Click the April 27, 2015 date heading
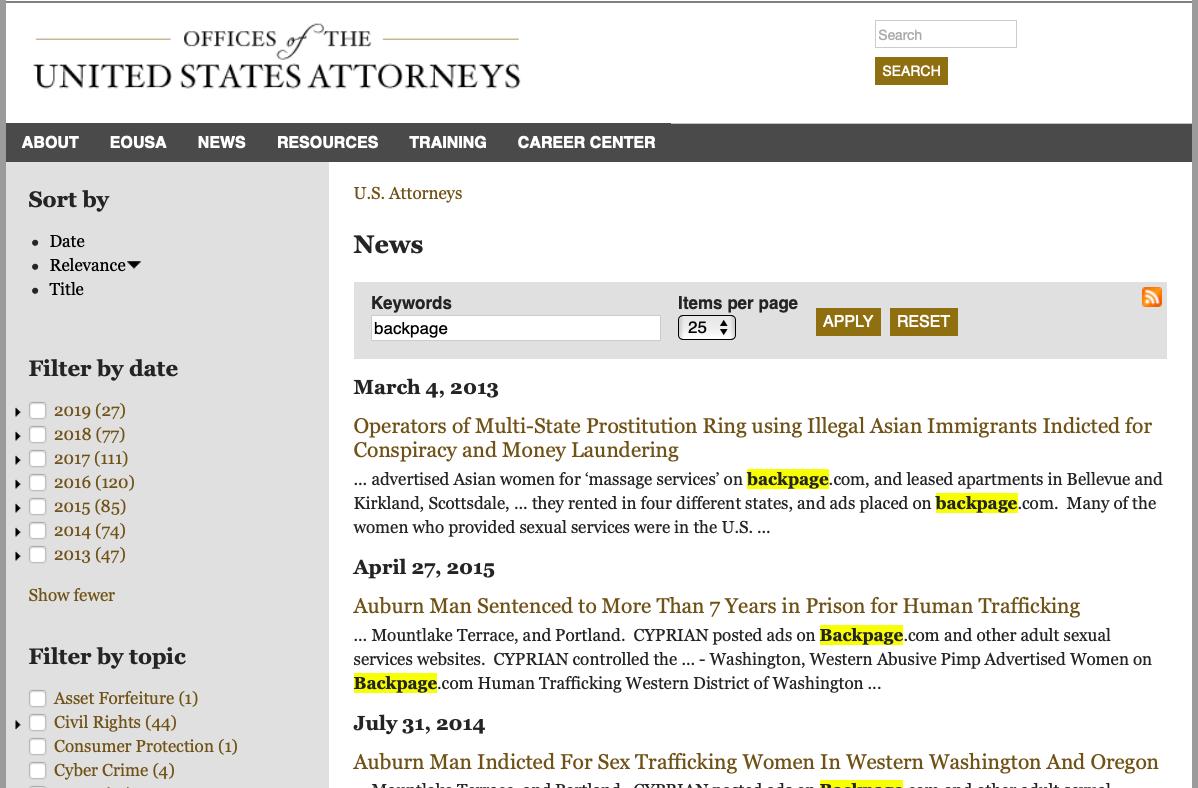 [x=424, y=568]
